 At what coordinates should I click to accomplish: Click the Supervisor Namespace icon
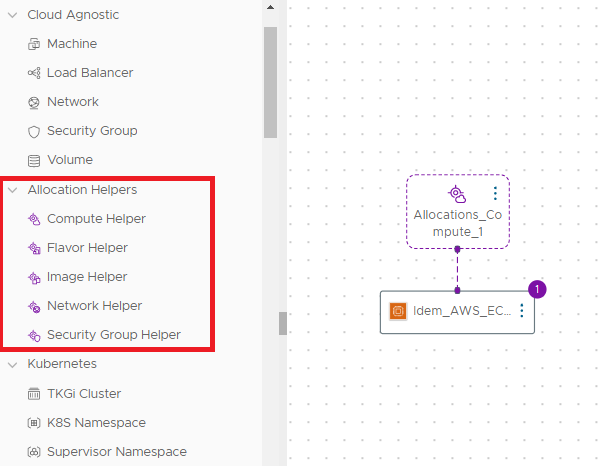point(34,452)
